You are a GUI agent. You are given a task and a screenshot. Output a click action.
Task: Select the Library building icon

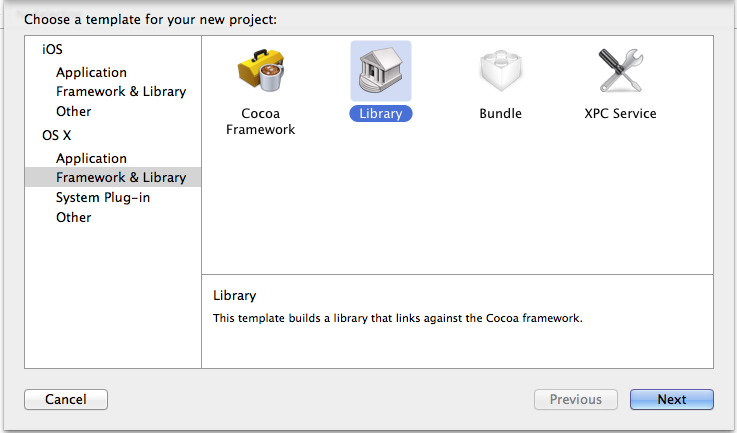381,71
